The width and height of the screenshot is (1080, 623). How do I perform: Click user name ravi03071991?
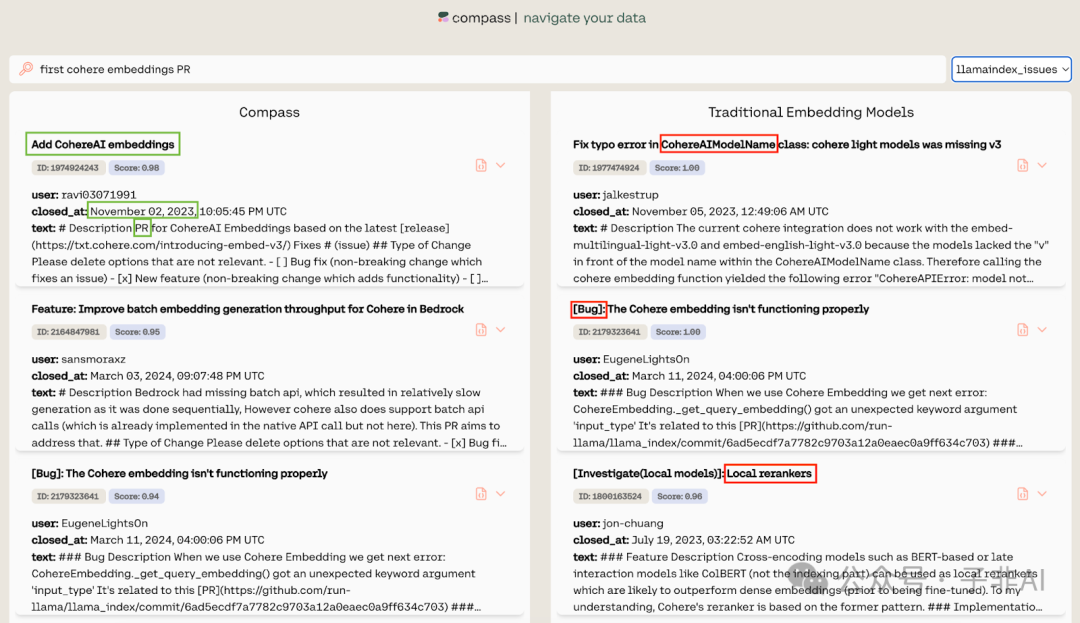[x=98, y=195]
